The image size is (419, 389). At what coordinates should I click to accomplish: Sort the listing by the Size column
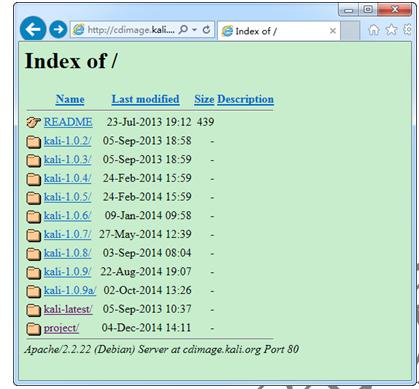(204, 99)
